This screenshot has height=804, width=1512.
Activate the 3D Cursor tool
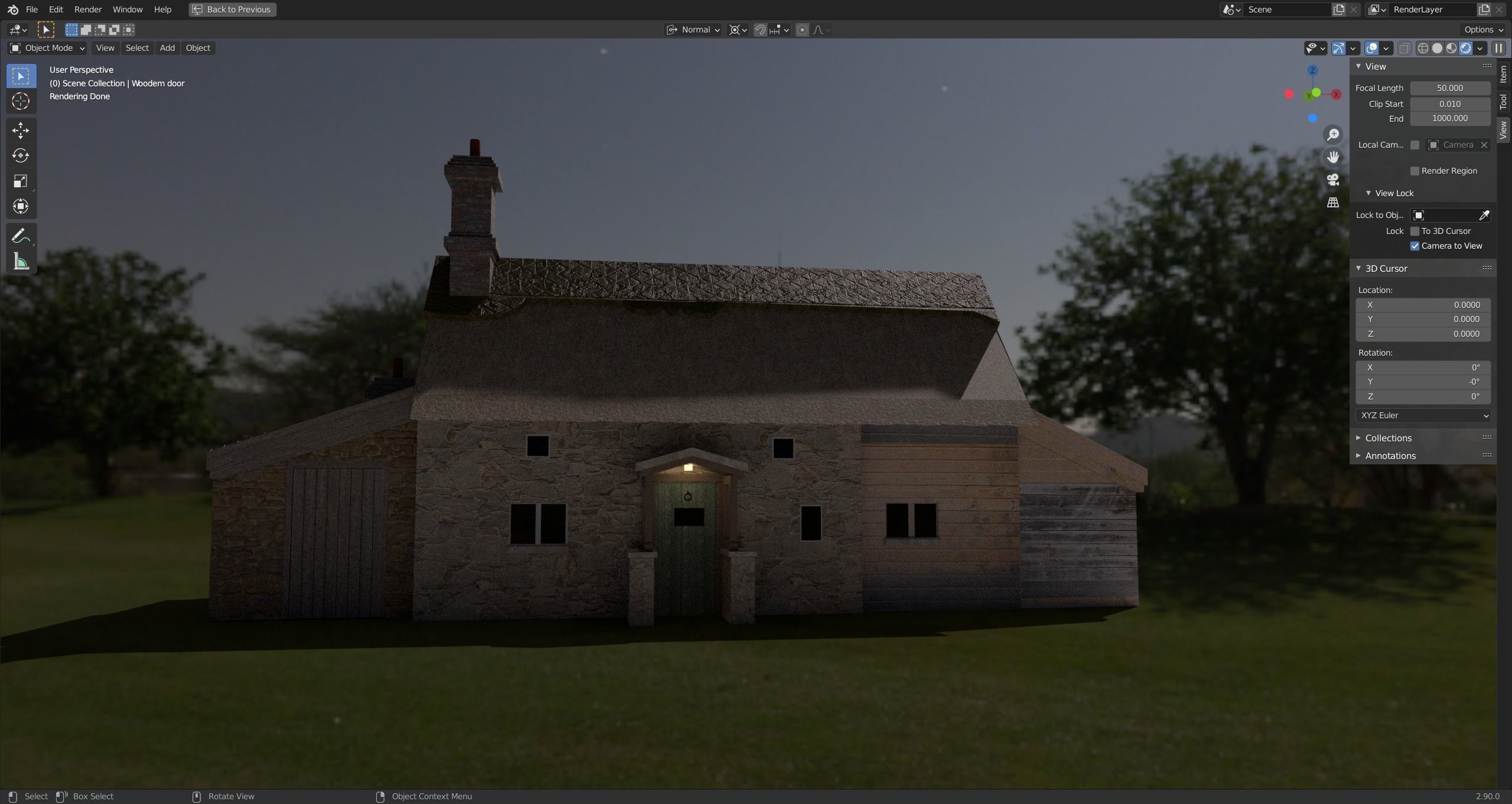21,102
